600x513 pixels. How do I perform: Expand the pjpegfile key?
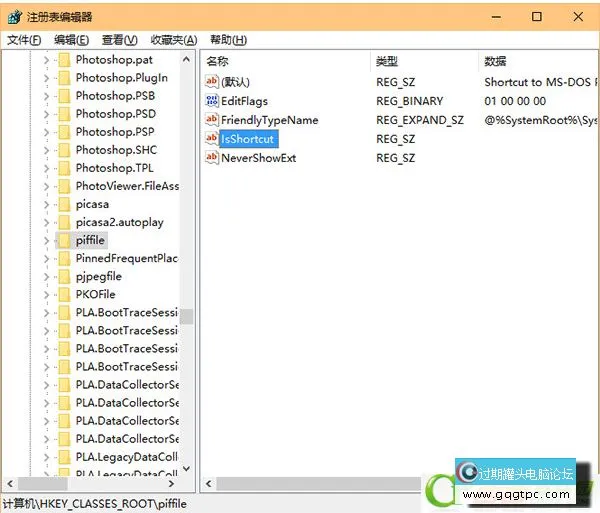pos(46,277)
